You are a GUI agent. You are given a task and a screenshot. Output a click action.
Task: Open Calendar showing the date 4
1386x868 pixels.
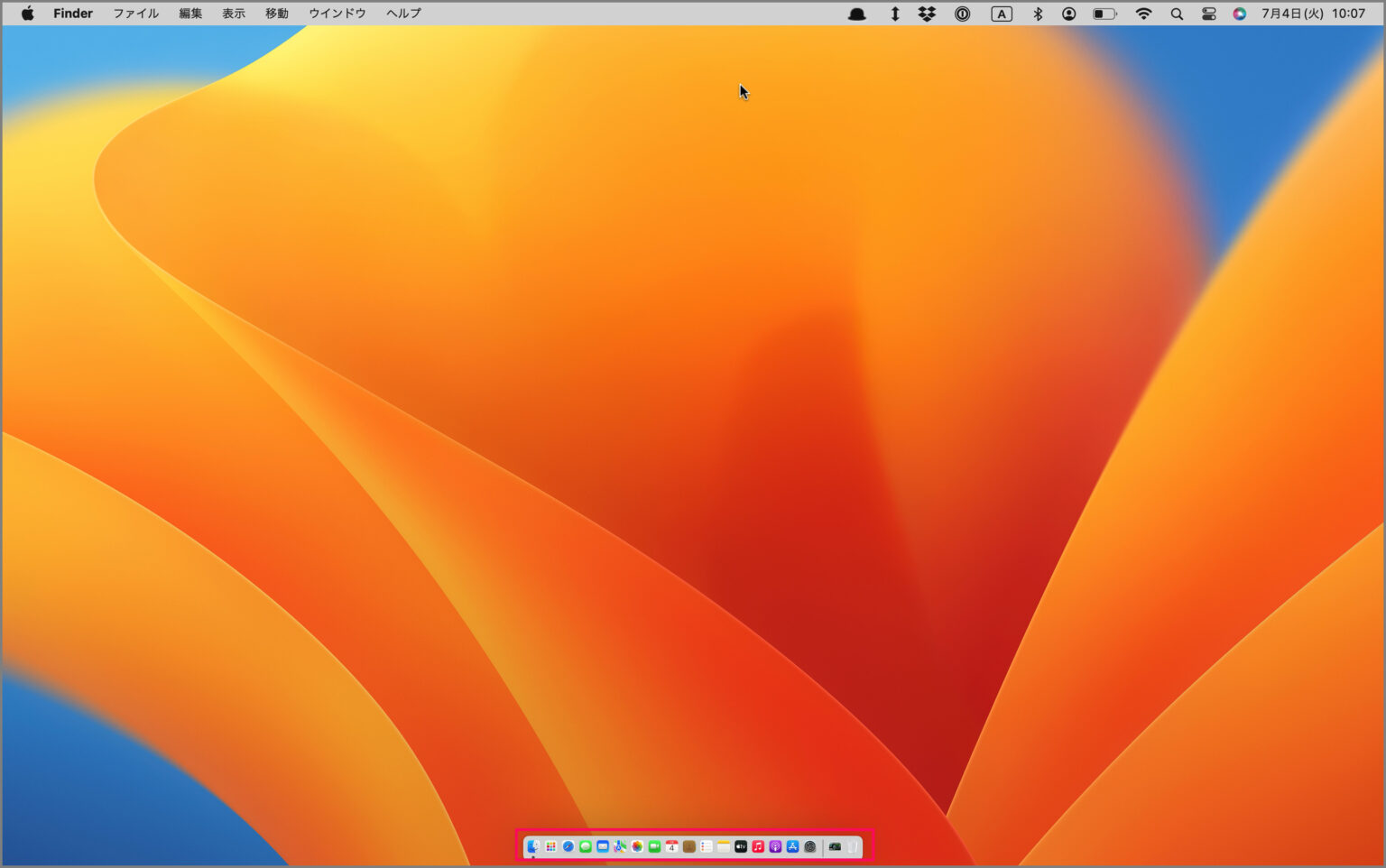coord(672,846)
